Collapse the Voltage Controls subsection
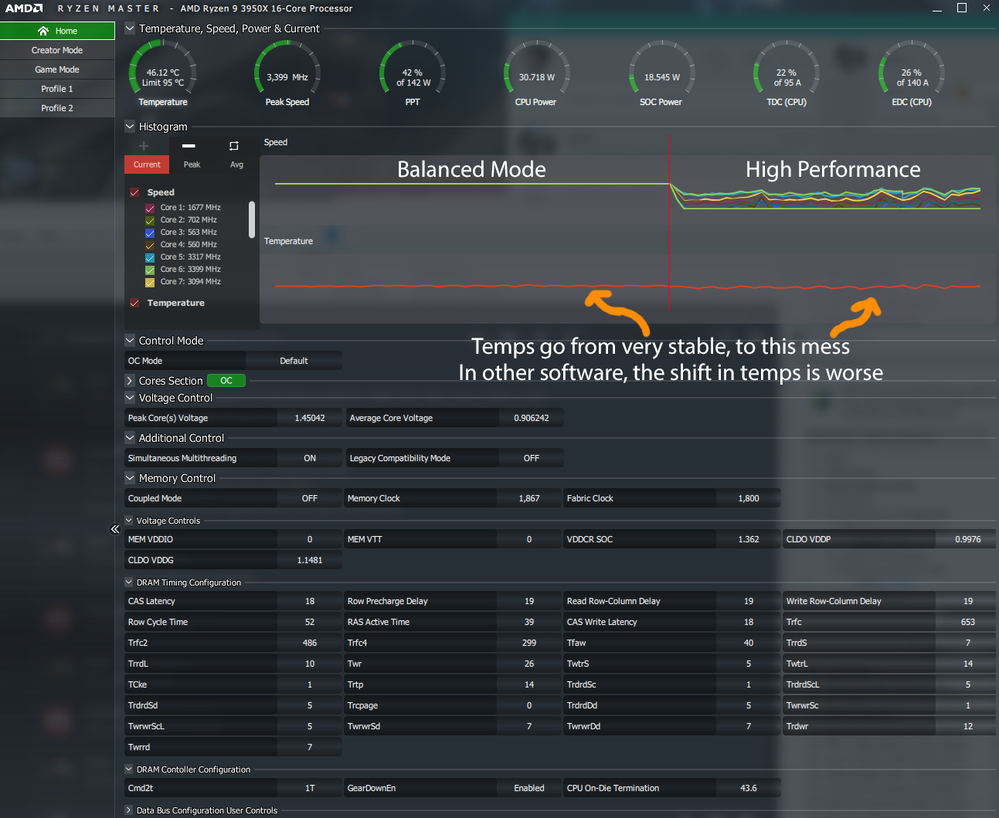The image size is (999, 818). pyautogui.click(x=129, y=520)
